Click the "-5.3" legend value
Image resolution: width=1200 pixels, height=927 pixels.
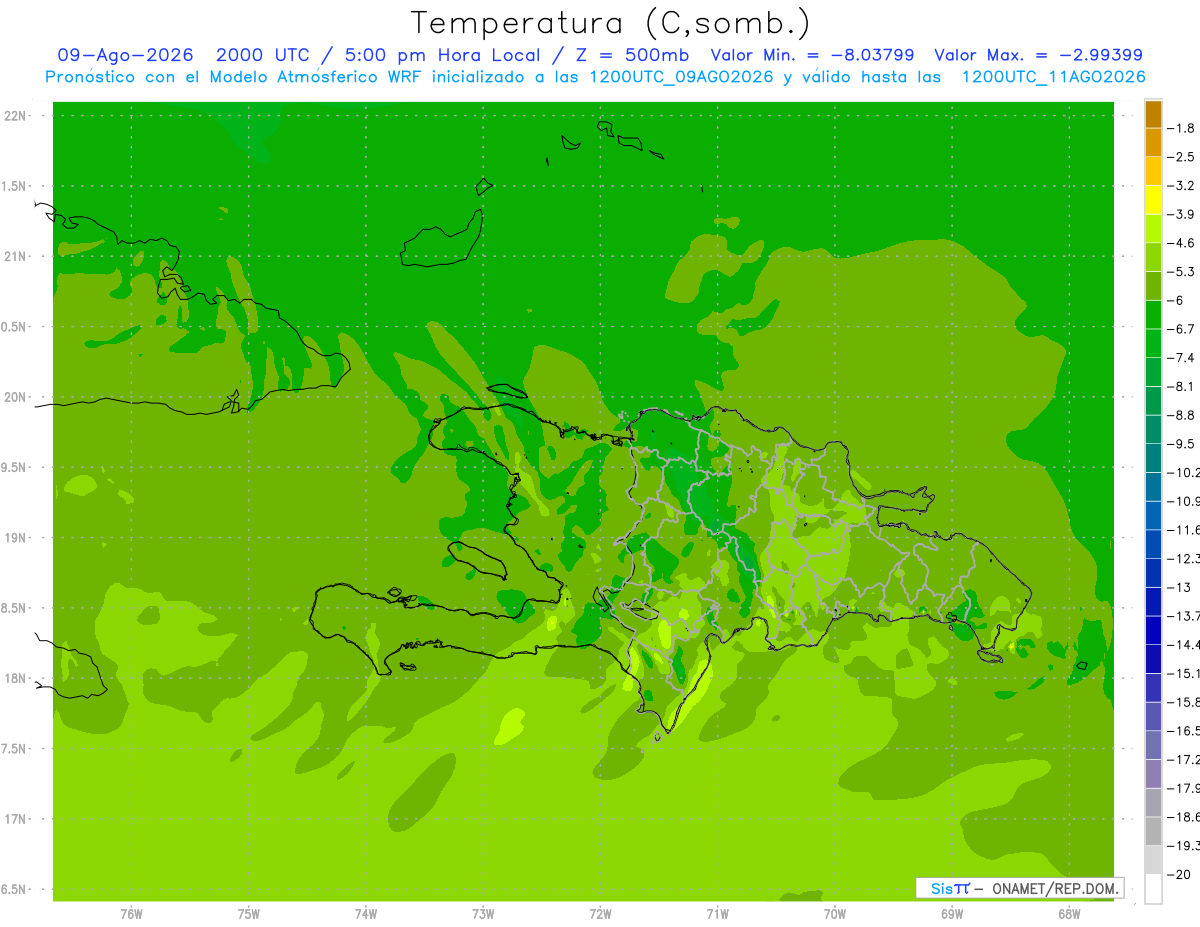1182,271
